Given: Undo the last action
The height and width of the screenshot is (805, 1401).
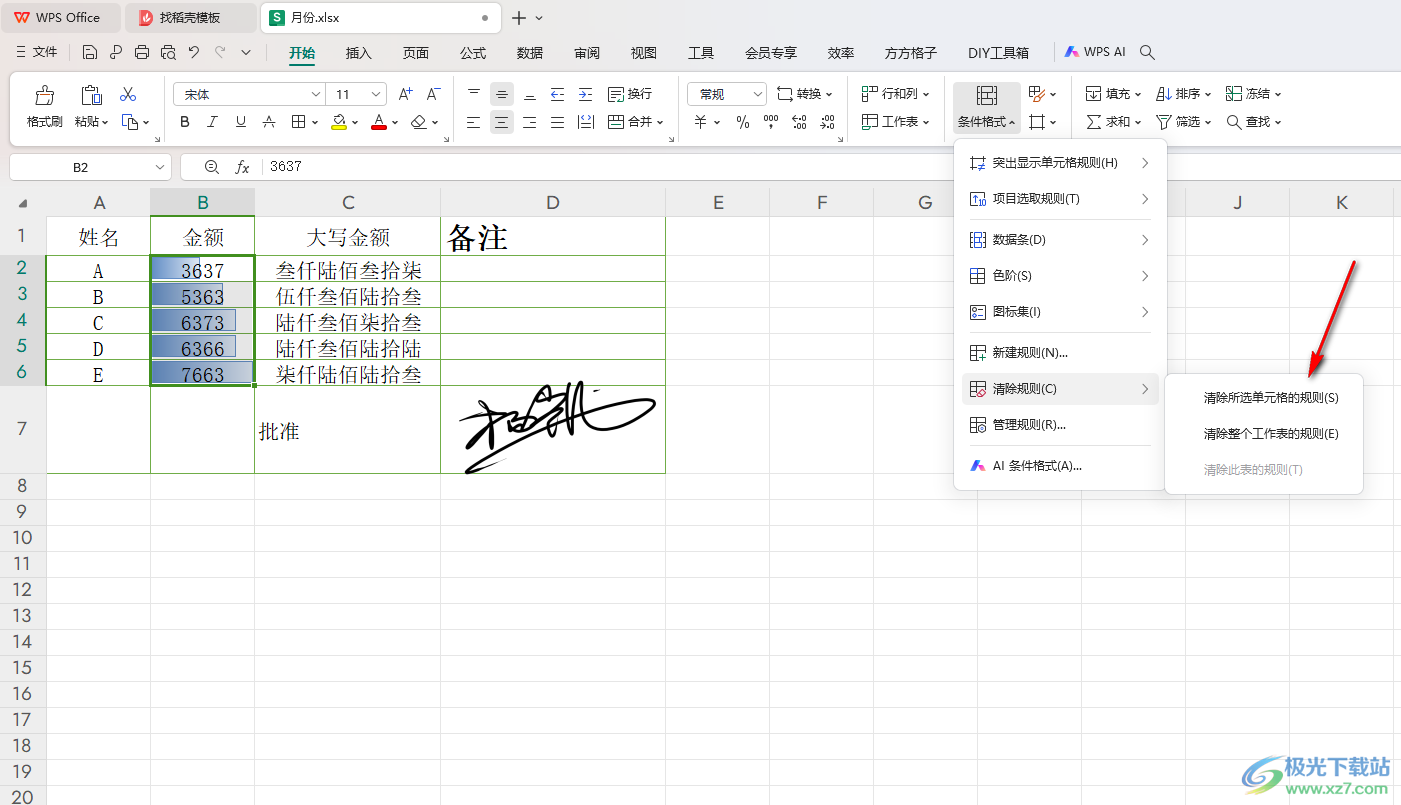Looking at the screenshot, I should click(194, 52).
